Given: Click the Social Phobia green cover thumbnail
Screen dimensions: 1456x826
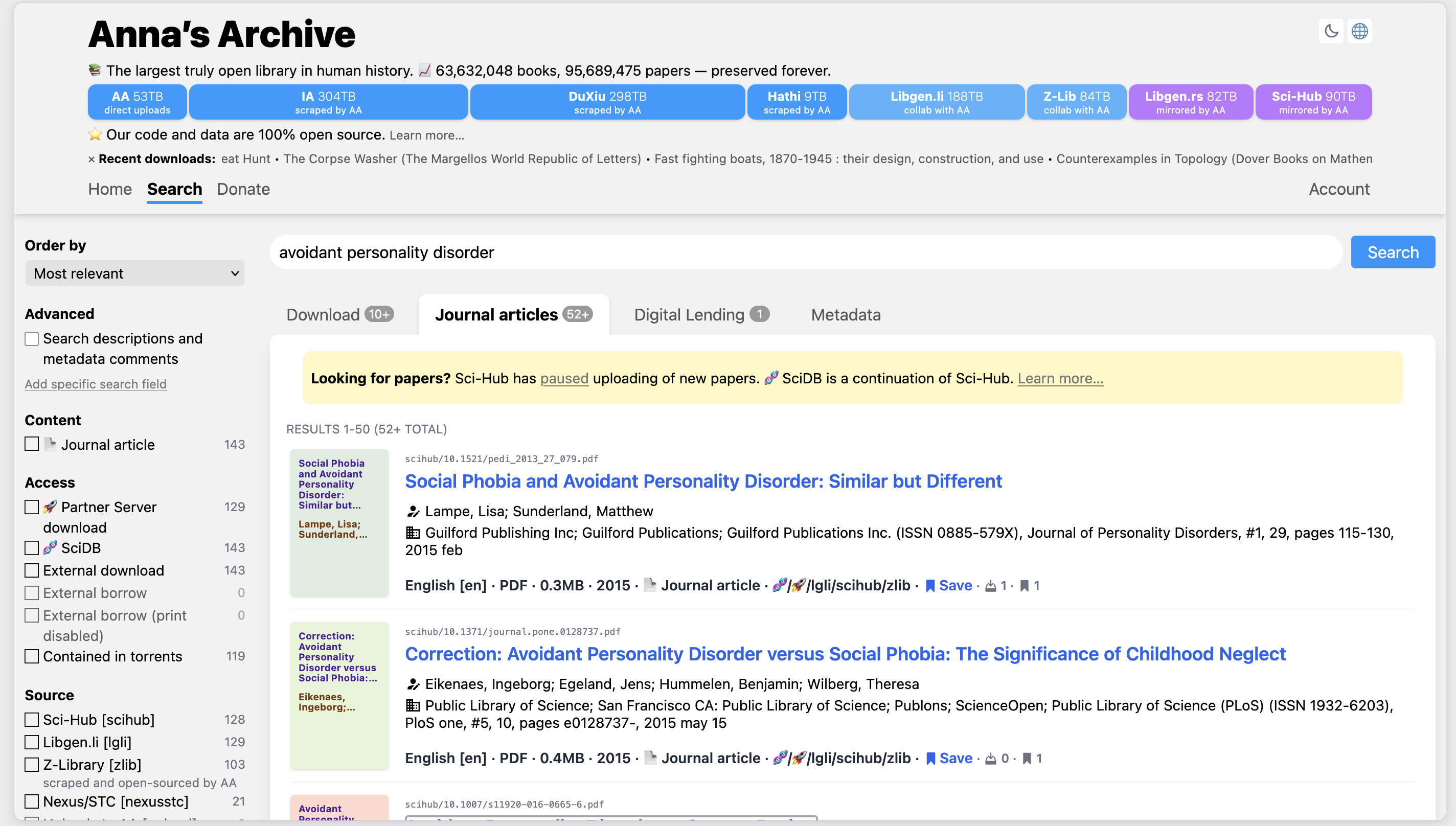Looking at the screenshot, I should point(339,522).
